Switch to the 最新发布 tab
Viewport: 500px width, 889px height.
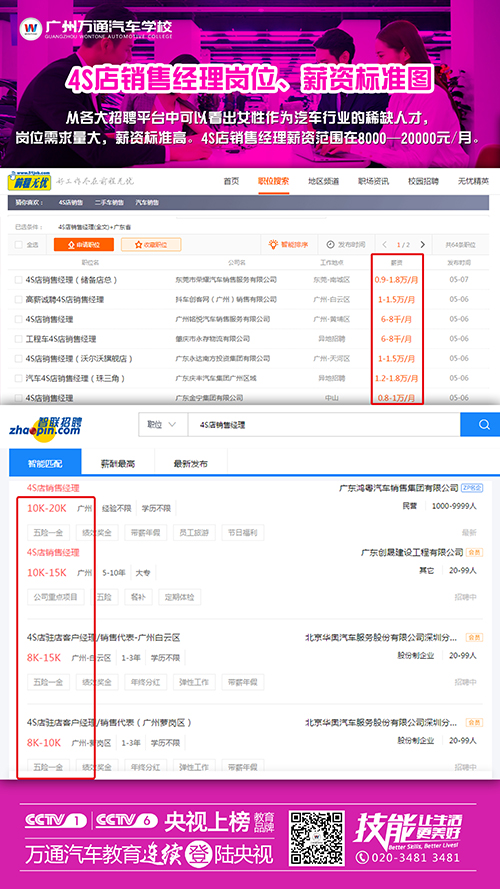(x=190, y=463)
